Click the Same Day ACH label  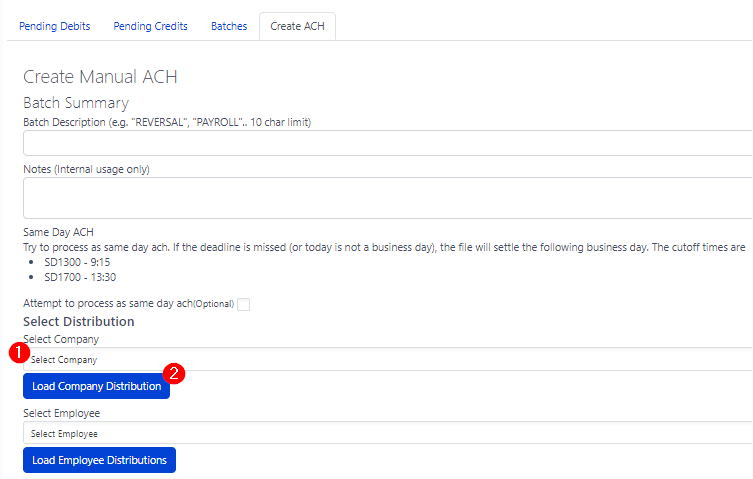pyautogui.click(x=58, y=232)
